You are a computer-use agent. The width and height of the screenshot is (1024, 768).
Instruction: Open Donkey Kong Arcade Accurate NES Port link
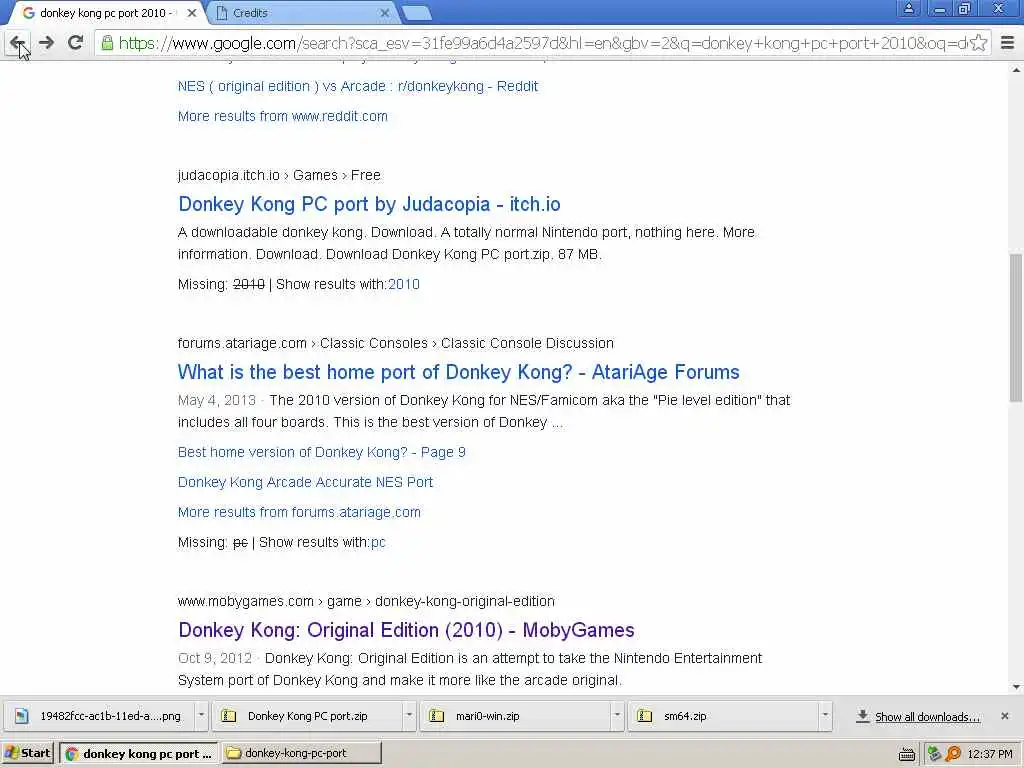point(305,482)
